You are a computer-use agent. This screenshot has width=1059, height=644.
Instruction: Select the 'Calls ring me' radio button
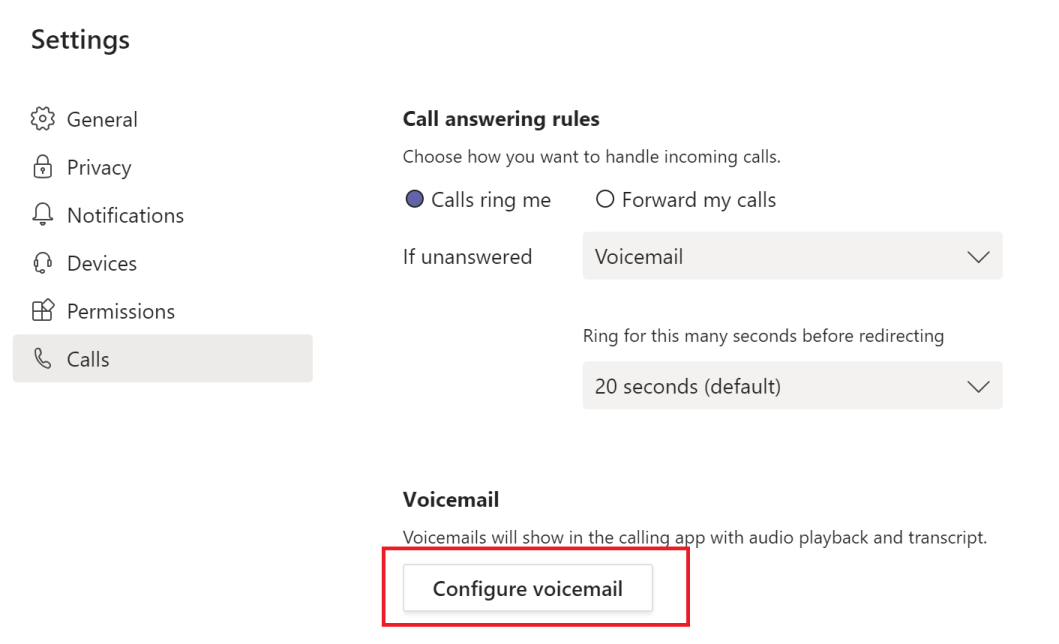[x=415, y=200]
